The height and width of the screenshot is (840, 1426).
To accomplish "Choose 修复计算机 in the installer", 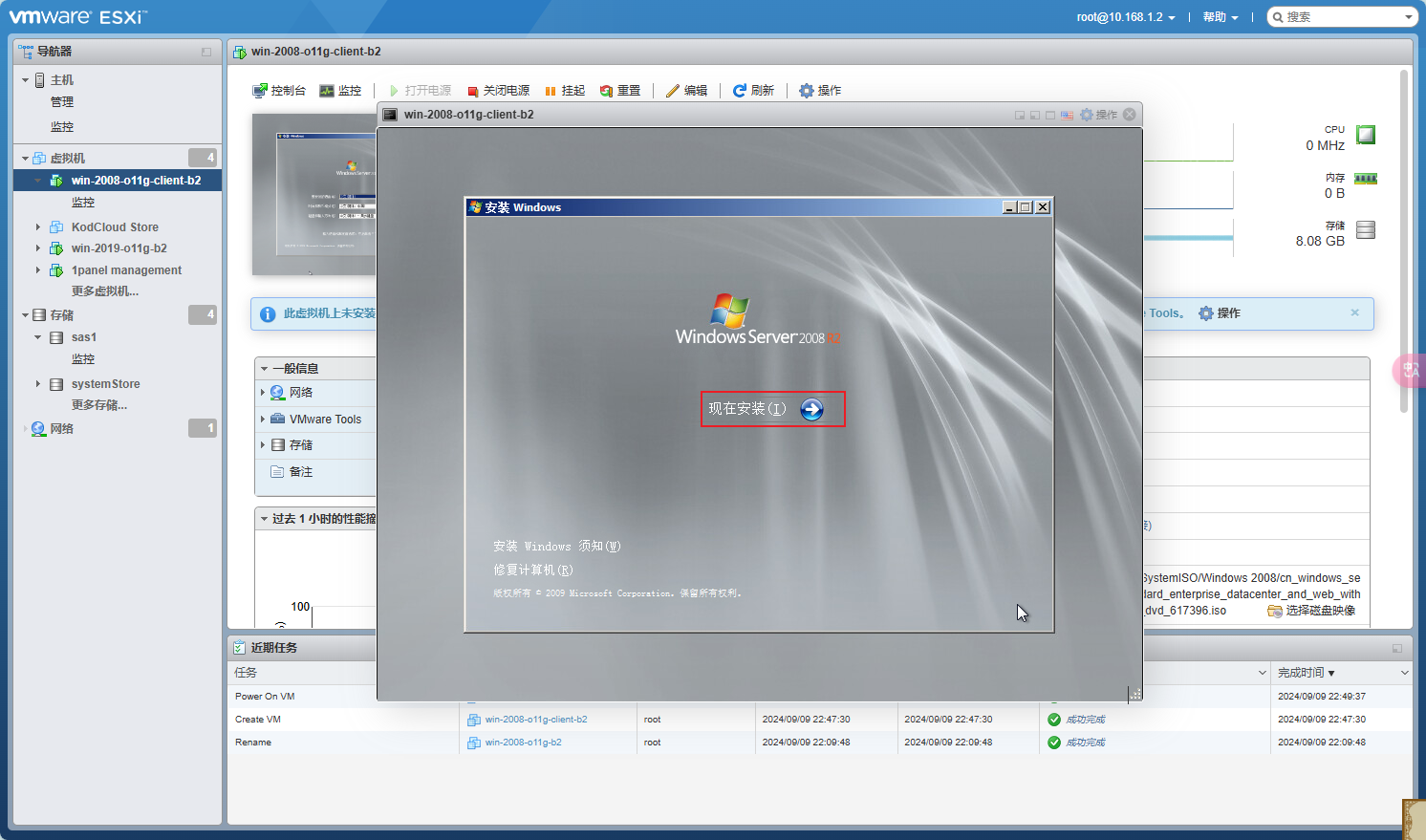I will click(x=533, y=571).
